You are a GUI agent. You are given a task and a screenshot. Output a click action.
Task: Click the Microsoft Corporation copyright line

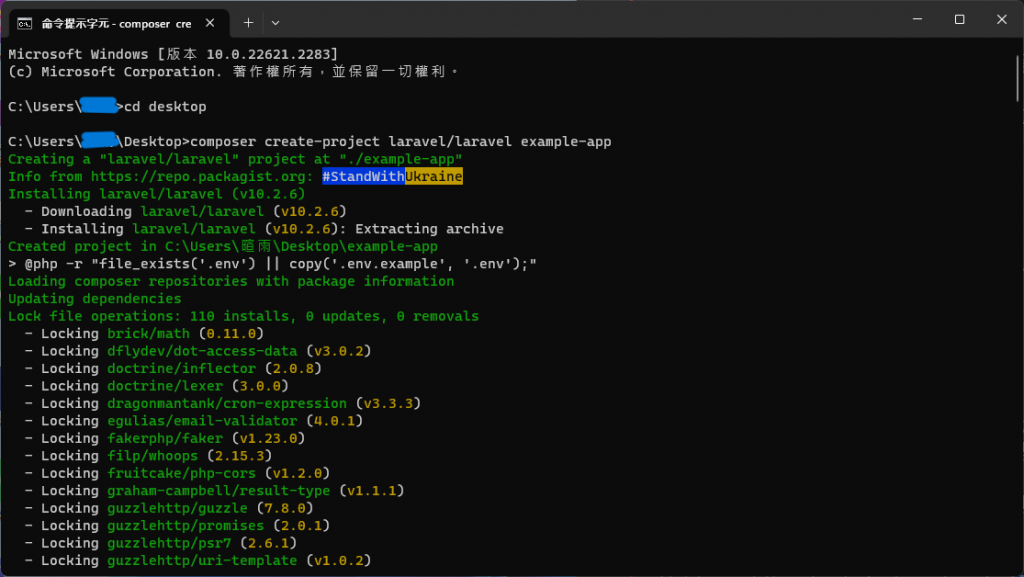tap(233, 72)
